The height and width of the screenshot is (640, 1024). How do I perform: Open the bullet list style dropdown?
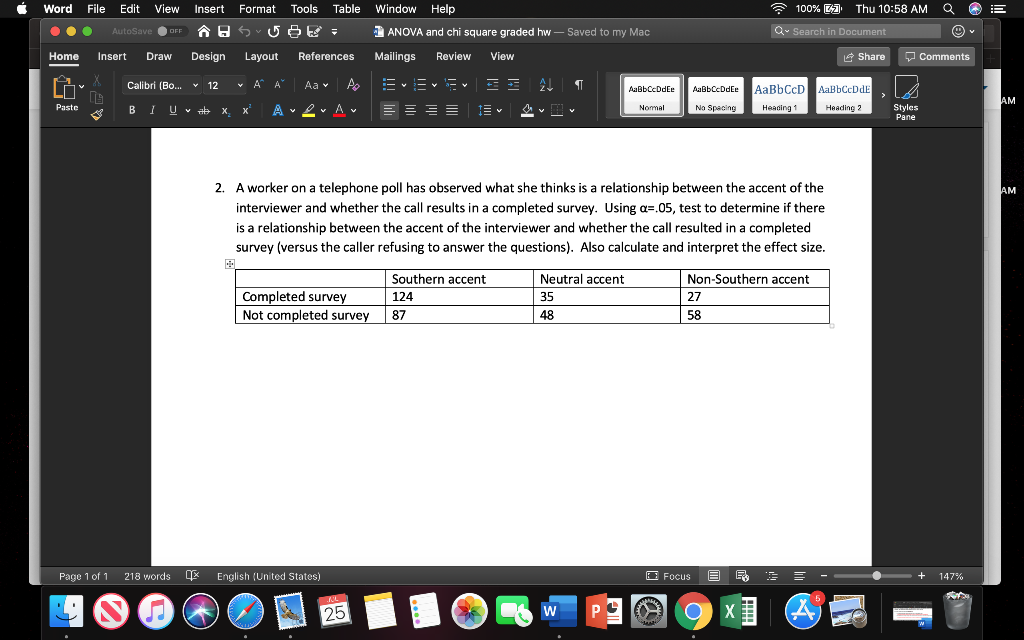[403, 84]
